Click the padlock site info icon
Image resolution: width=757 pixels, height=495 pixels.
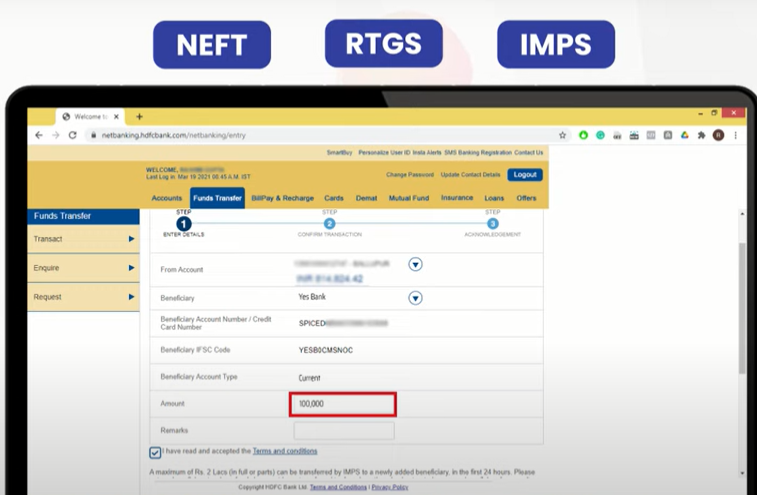pos(94,135)
